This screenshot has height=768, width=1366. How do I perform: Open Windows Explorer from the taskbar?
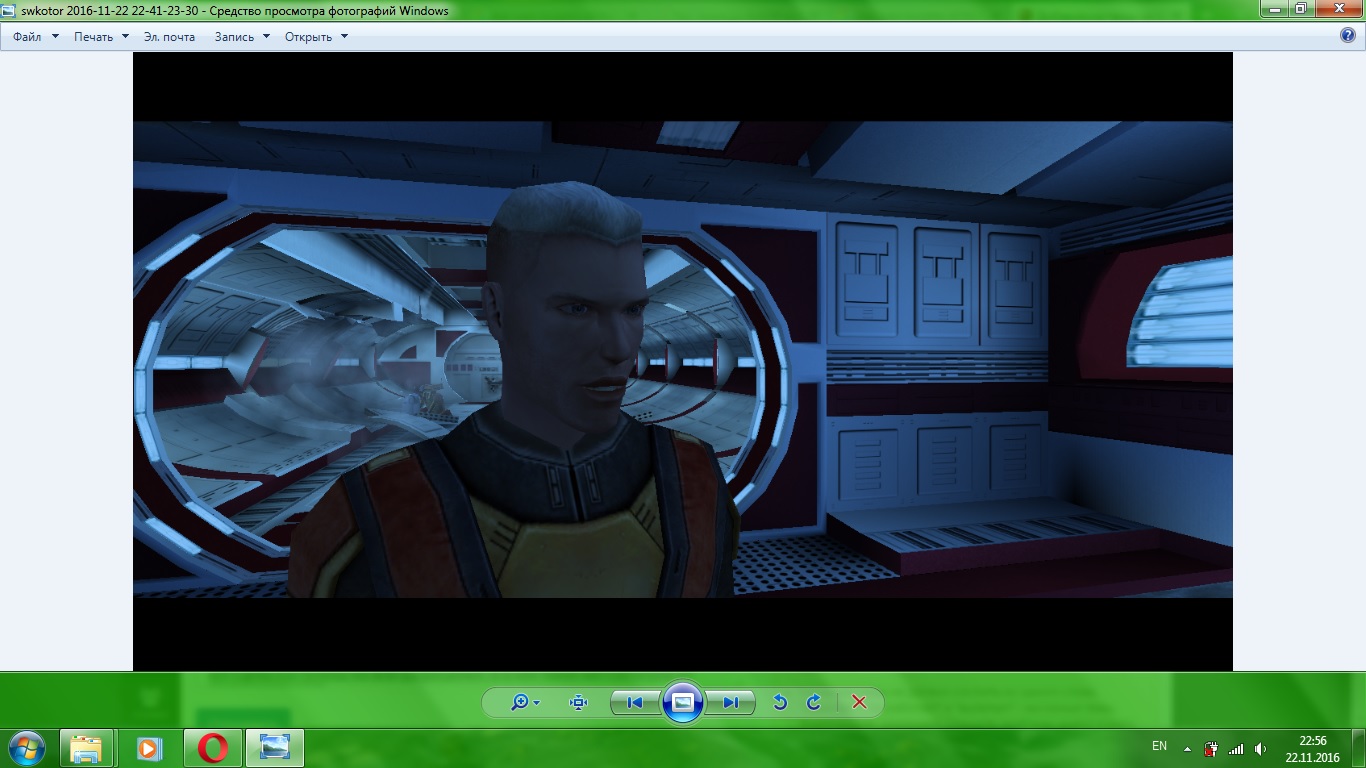click(x=86, y=748)
